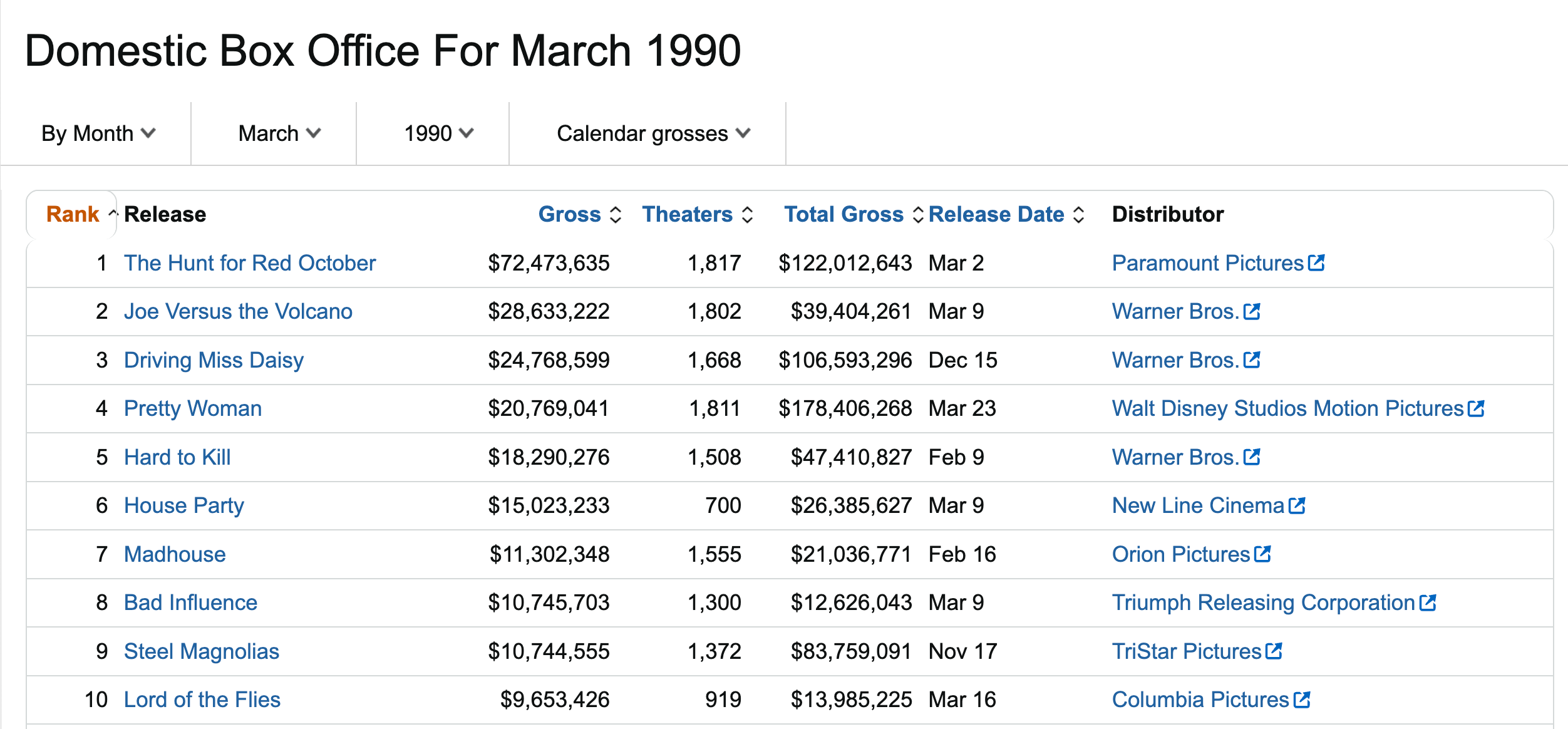Click external link icon beside Orion Pictures
The height and width of the screenshot is (729, 1568).
point(1262,554)
